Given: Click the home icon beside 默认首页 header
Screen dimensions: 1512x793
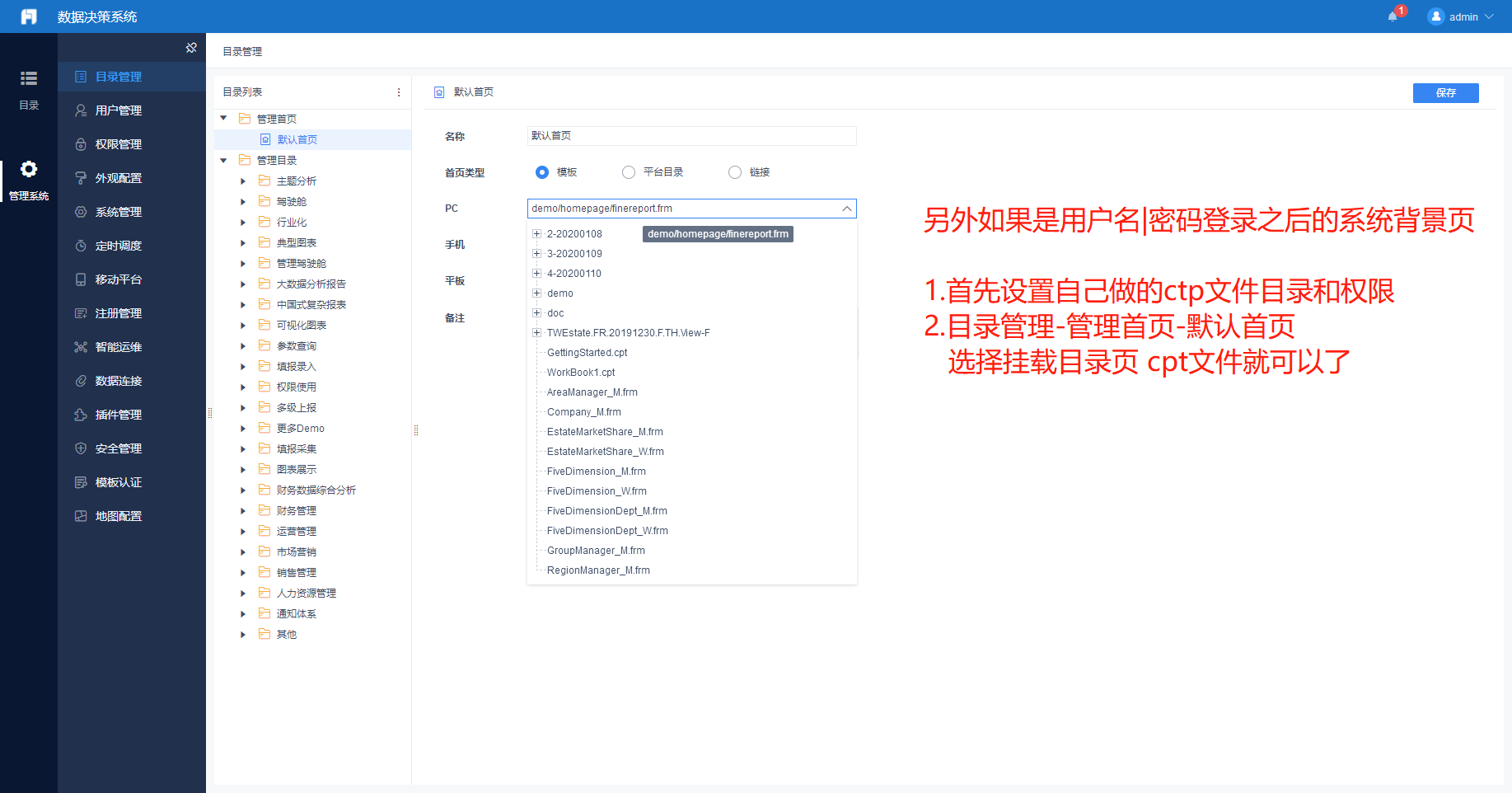Looking at the screenshot, I should [x=439, y=92].
